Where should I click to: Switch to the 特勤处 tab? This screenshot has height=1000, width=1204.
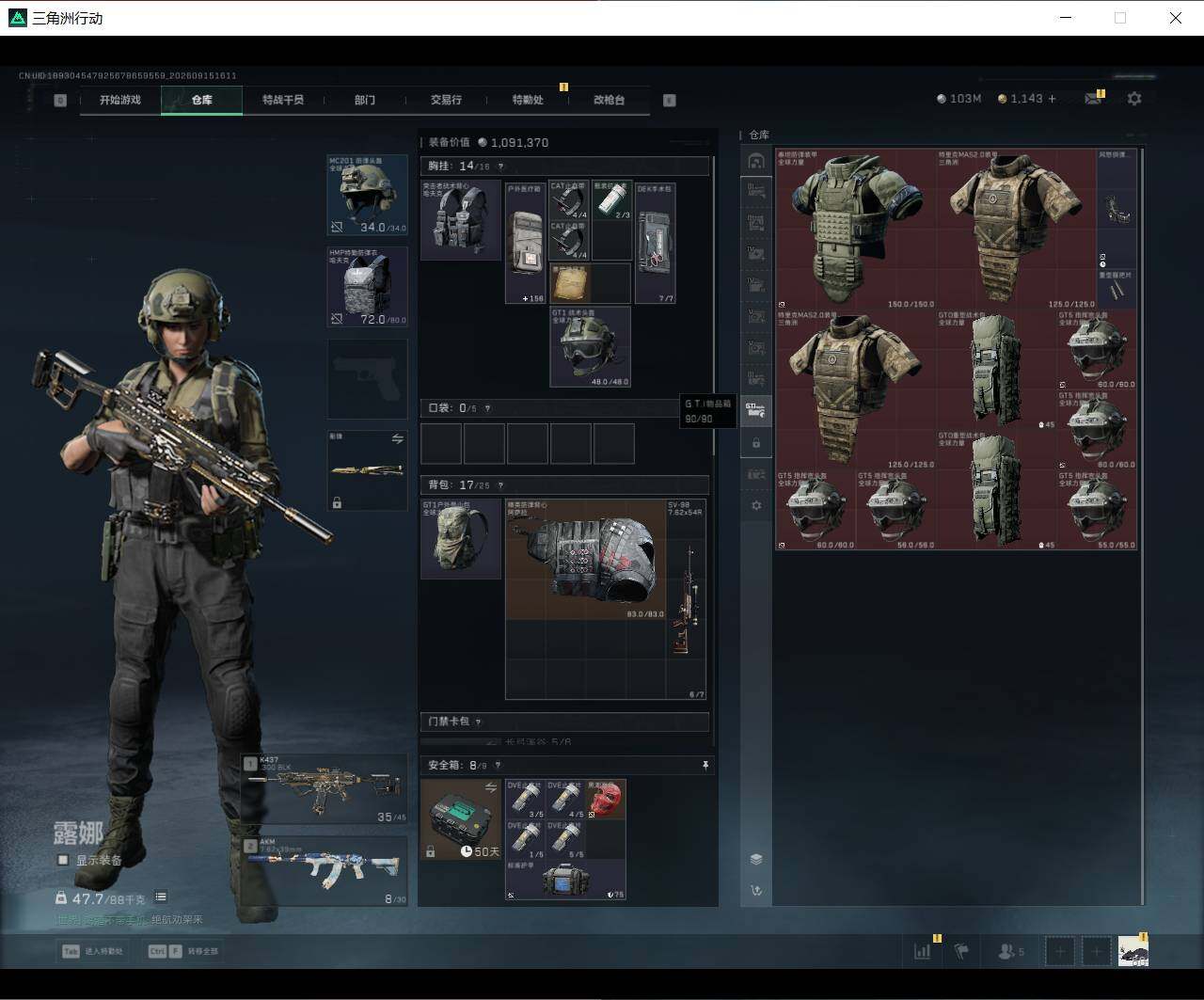[x=528, y=100]
